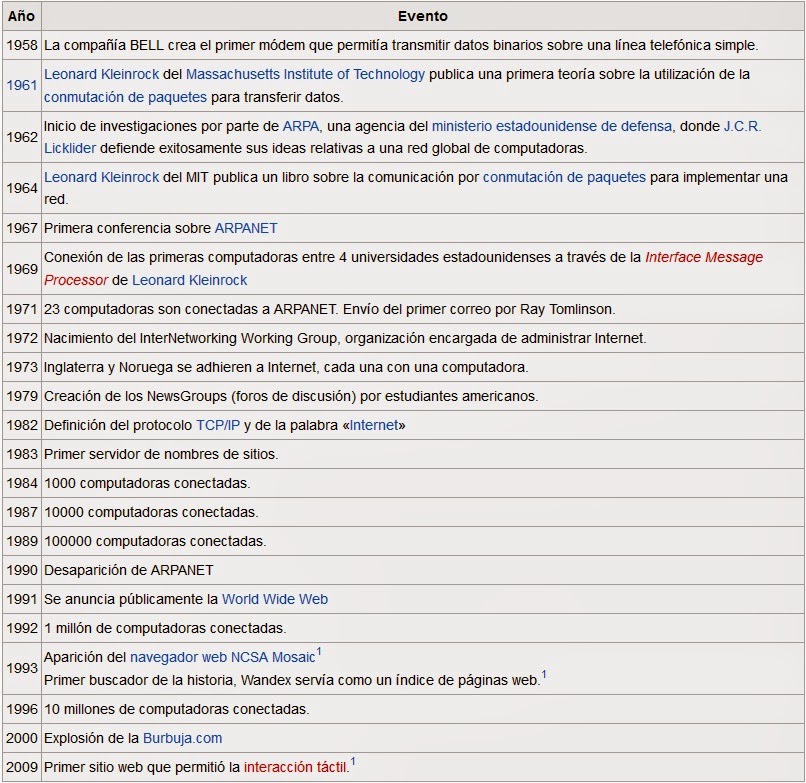Click Leonard Kleinrock link in the 1964 row
Image resolution: width=806 pixels, height=783 pixels.
pyautogui.click(x=101, y=177)
